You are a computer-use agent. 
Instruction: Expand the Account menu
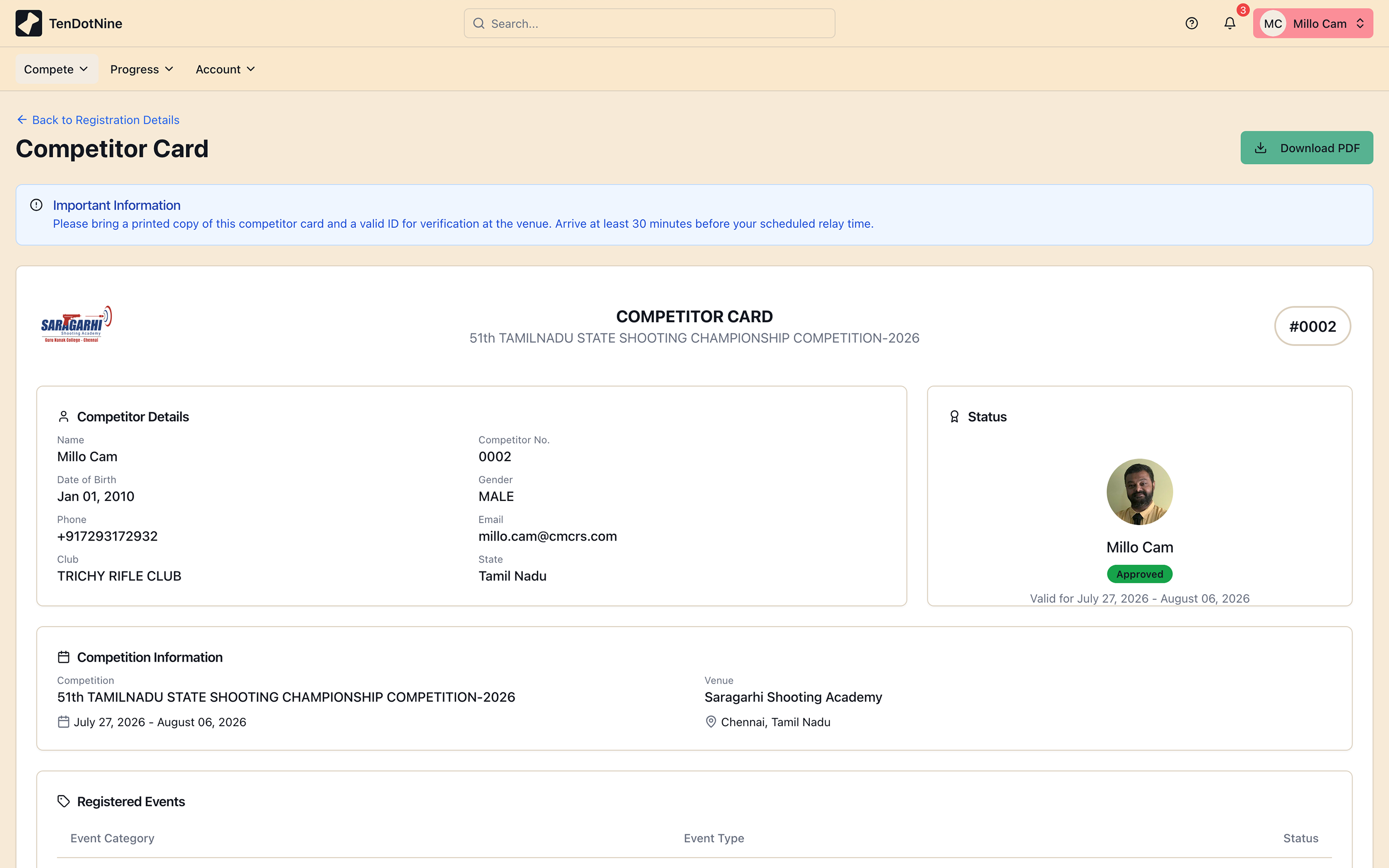coord(225,69)
